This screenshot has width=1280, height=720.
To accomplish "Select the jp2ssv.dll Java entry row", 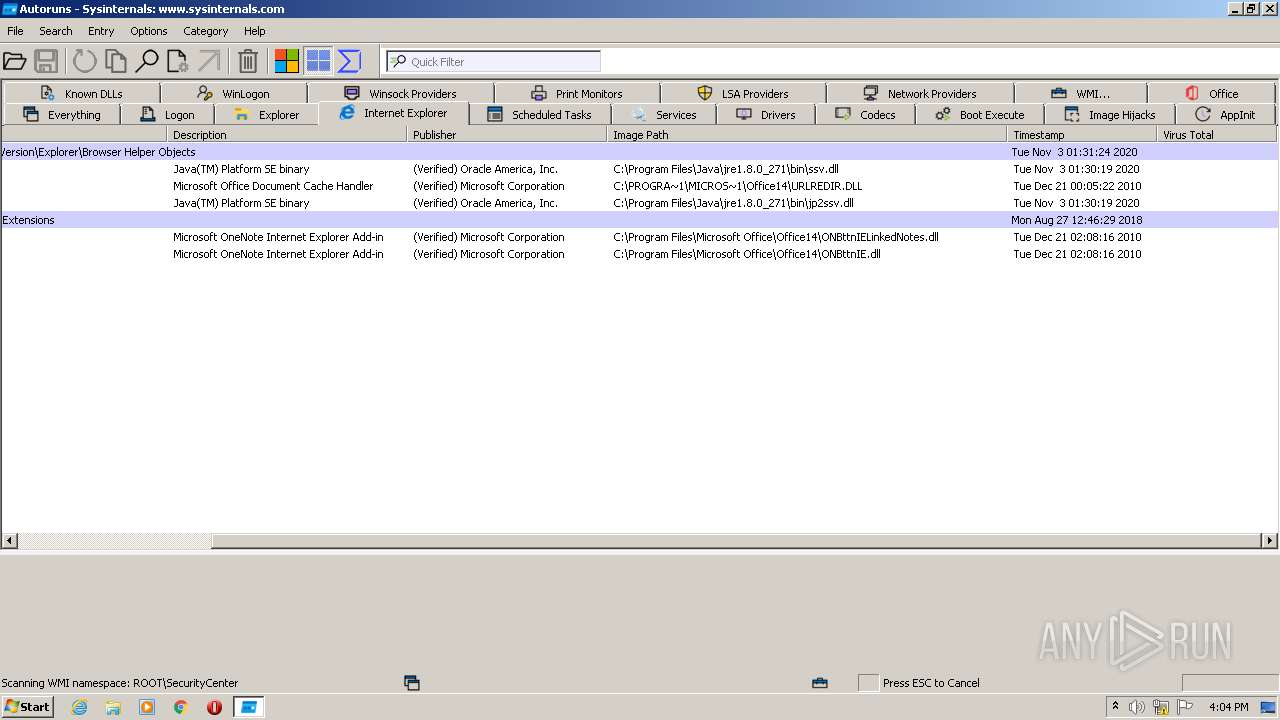I will pyautogui.click(x=639, y=203).
